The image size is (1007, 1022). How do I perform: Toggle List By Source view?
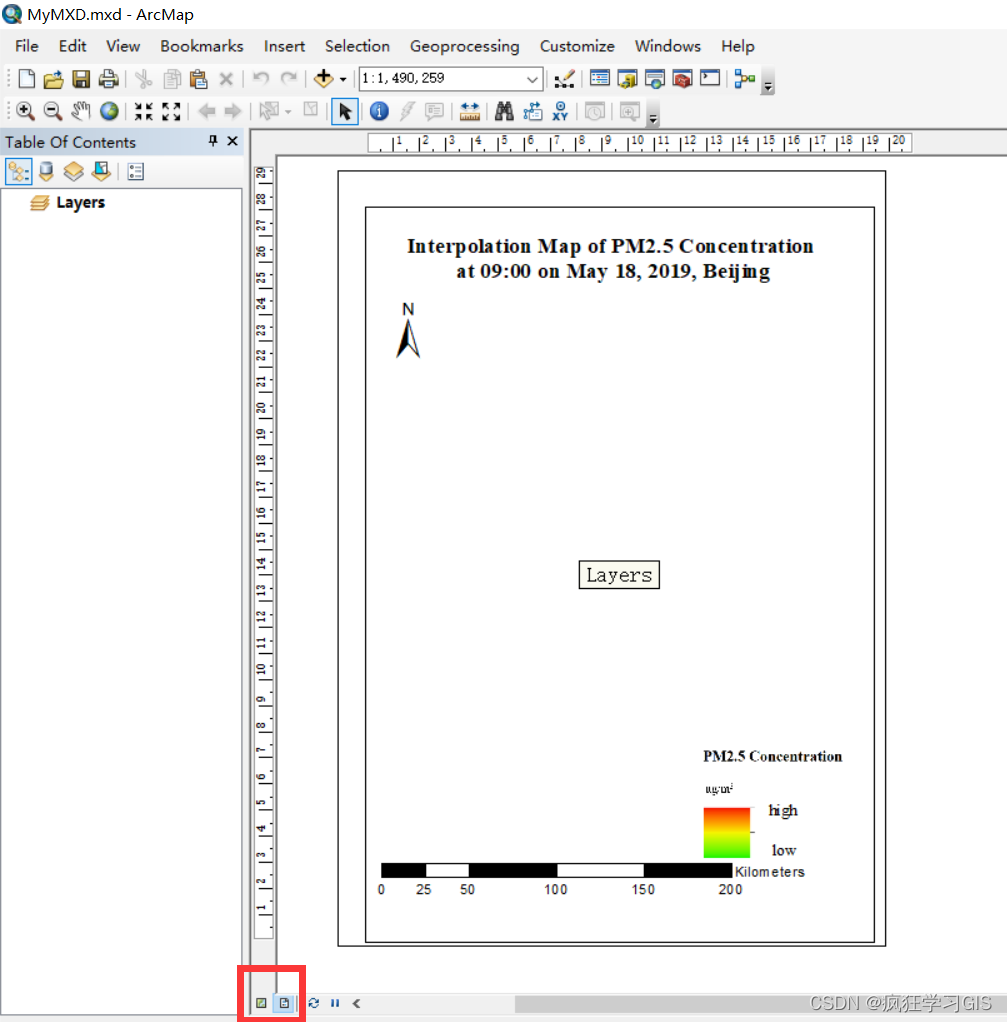coord(46,171)
